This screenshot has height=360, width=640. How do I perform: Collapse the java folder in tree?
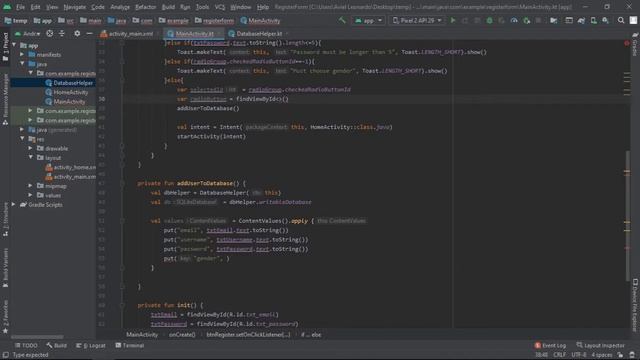pyautogui.click(x=22, y=64)
